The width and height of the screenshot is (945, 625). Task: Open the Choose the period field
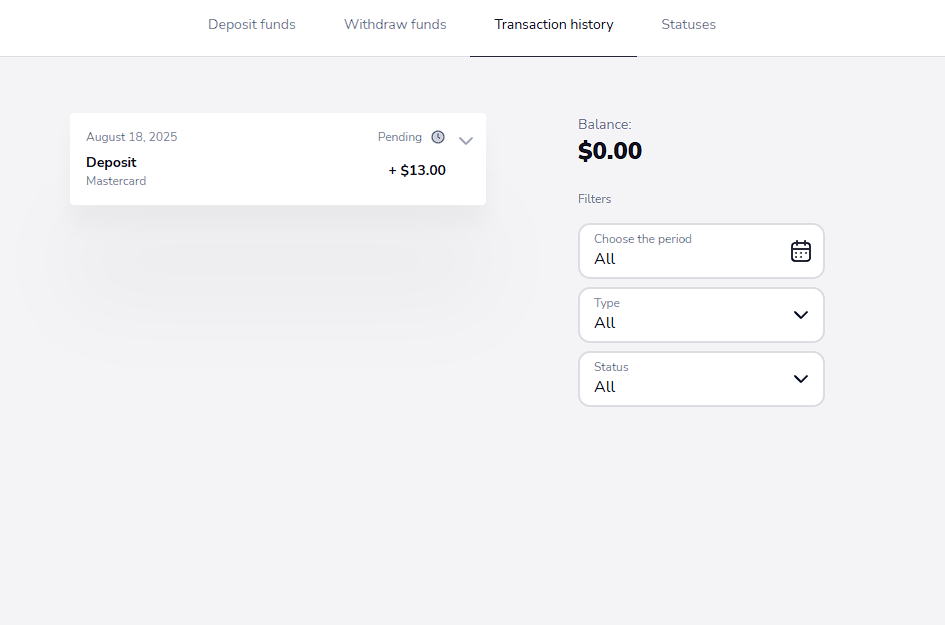[x=701, y=251]
